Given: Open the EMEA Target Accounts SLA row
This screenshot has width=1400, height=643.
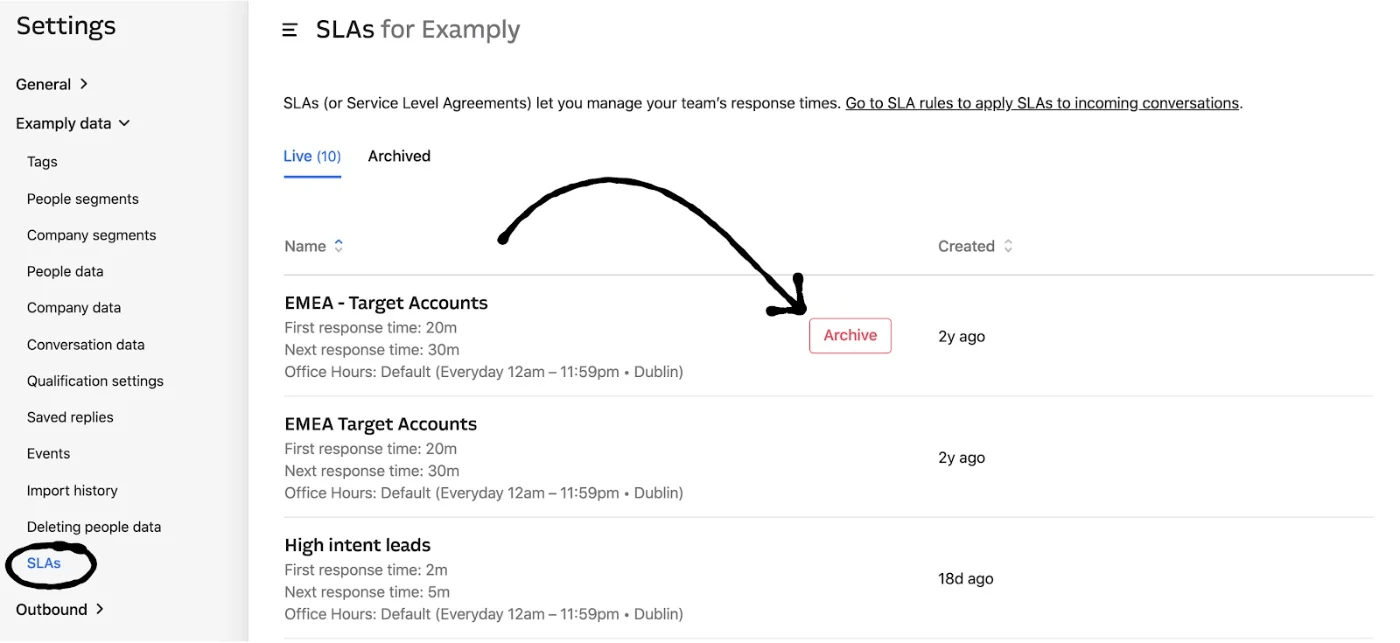Looking at the screenshot, I should (x=380, y=424).
